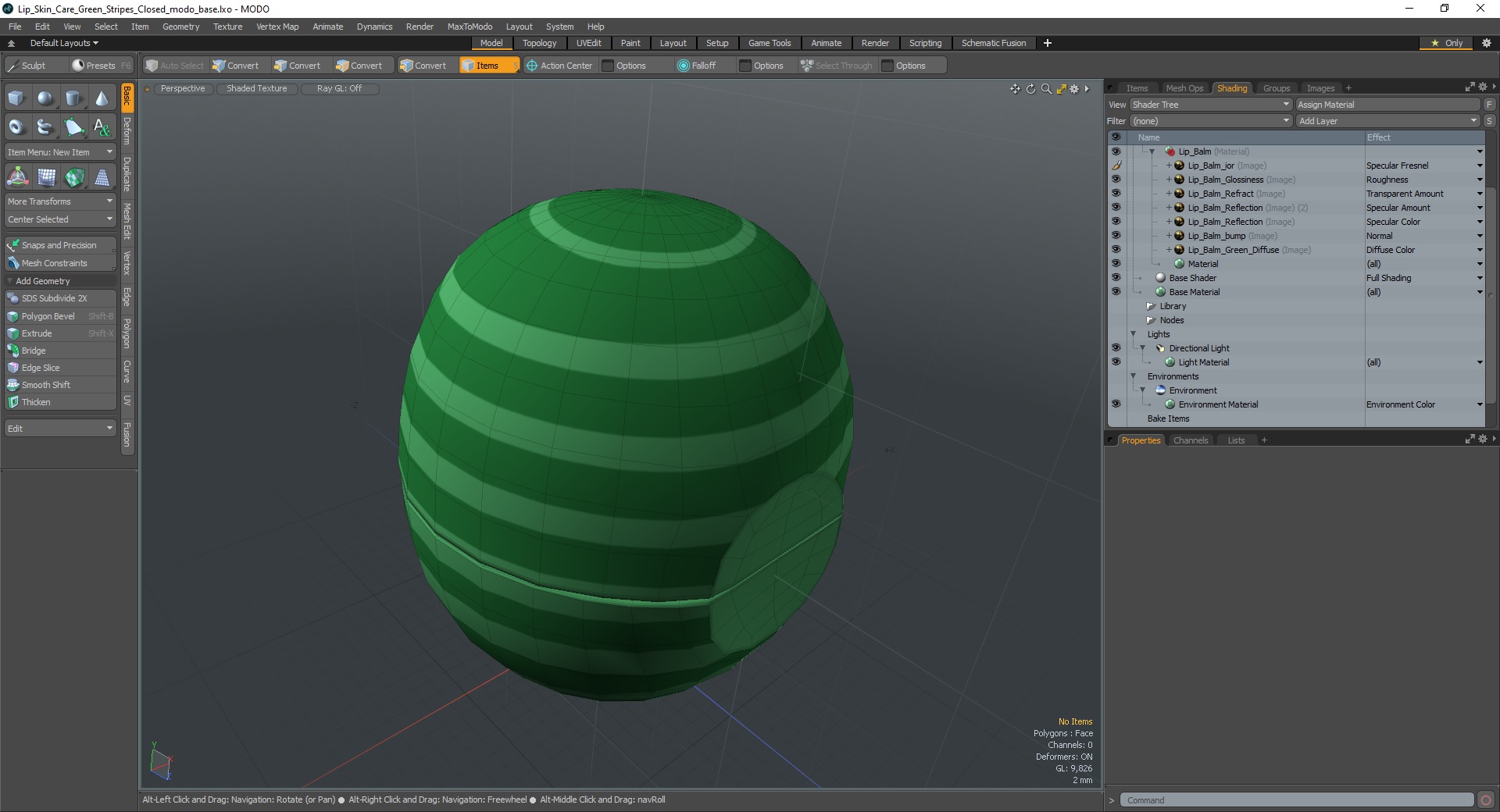Open the Filter (none) dropdown
Image resolution: width=1500 pixels, height=812 pixels.
pyautogui.click(x=1210, y=121)
